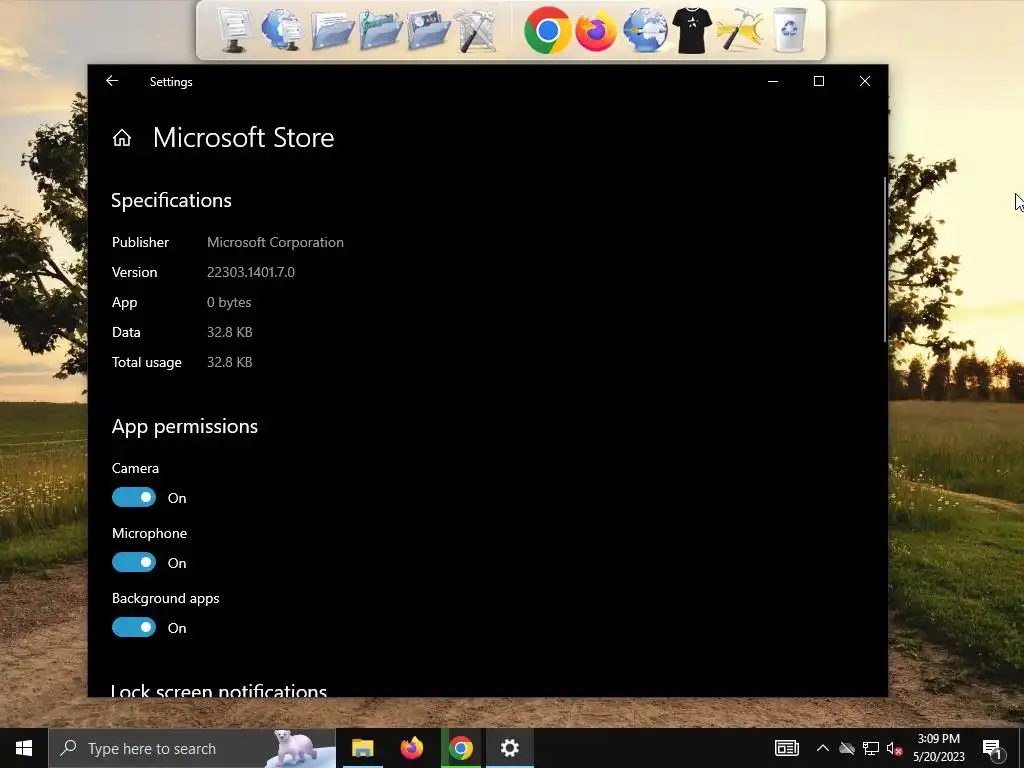Open News and interests in the taskbar
This screenshot has width=1024, height=768.
tap(786, 748)
